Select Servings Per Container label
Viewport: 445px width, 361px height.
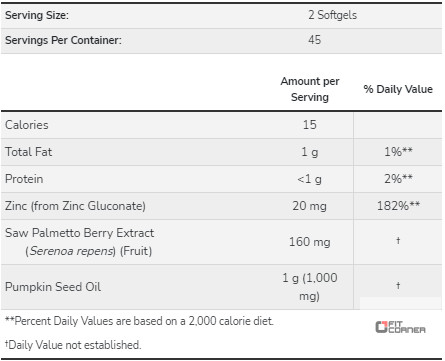tap(63, 40)
